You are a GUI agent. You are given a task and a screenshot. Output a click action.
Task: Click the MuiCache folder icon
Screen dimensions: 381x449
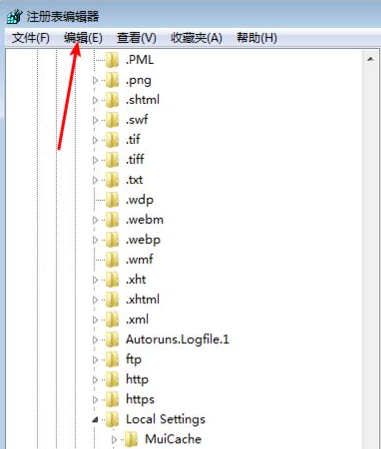pos(131,439)
